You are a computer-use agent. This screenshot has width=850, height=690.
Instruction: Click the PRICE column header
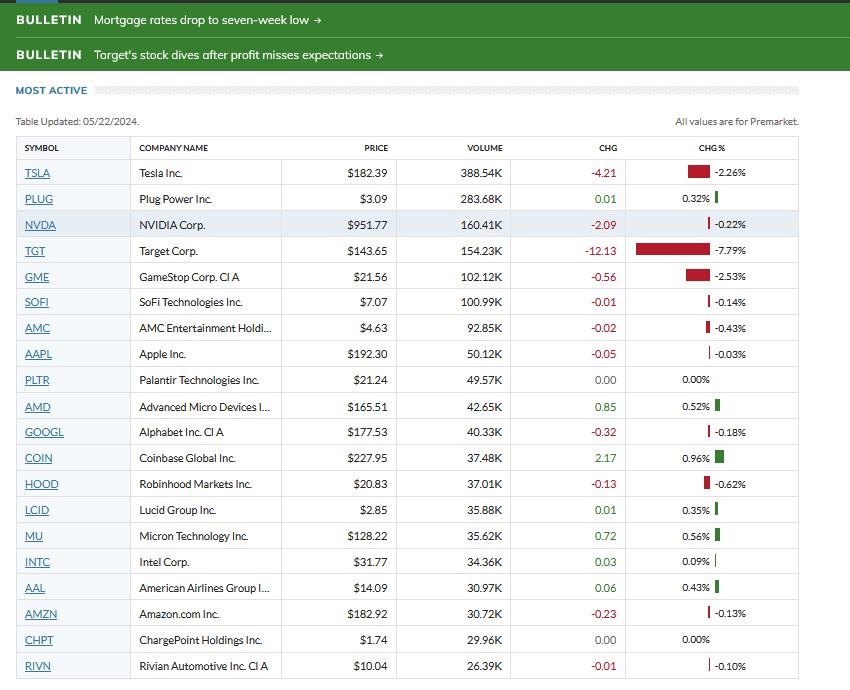376,148
